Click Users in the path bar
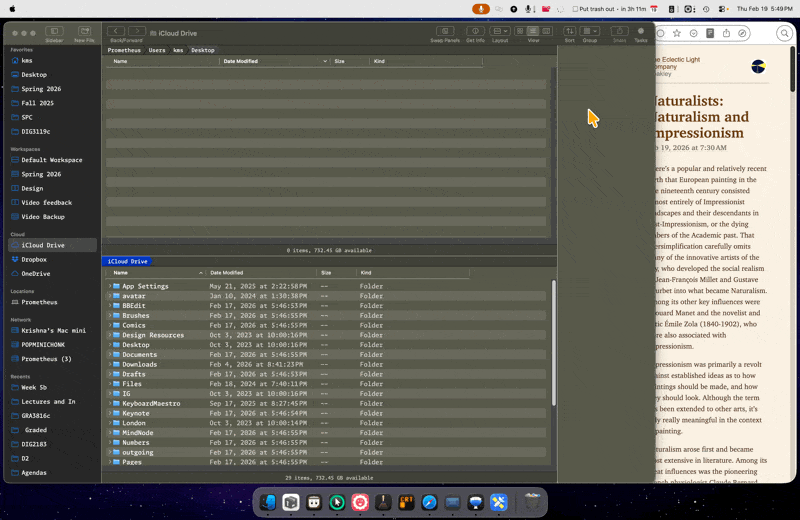This screenshot has width=800, height=520. (x=157, y=50)
